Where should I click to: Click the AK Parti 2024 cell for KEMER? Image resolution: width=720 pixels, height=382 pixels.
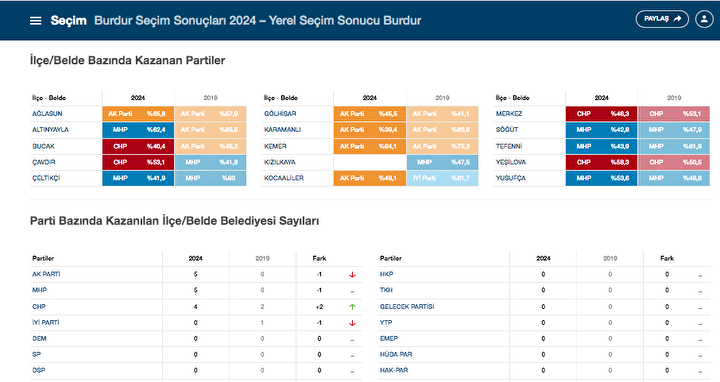coord(370,146)
